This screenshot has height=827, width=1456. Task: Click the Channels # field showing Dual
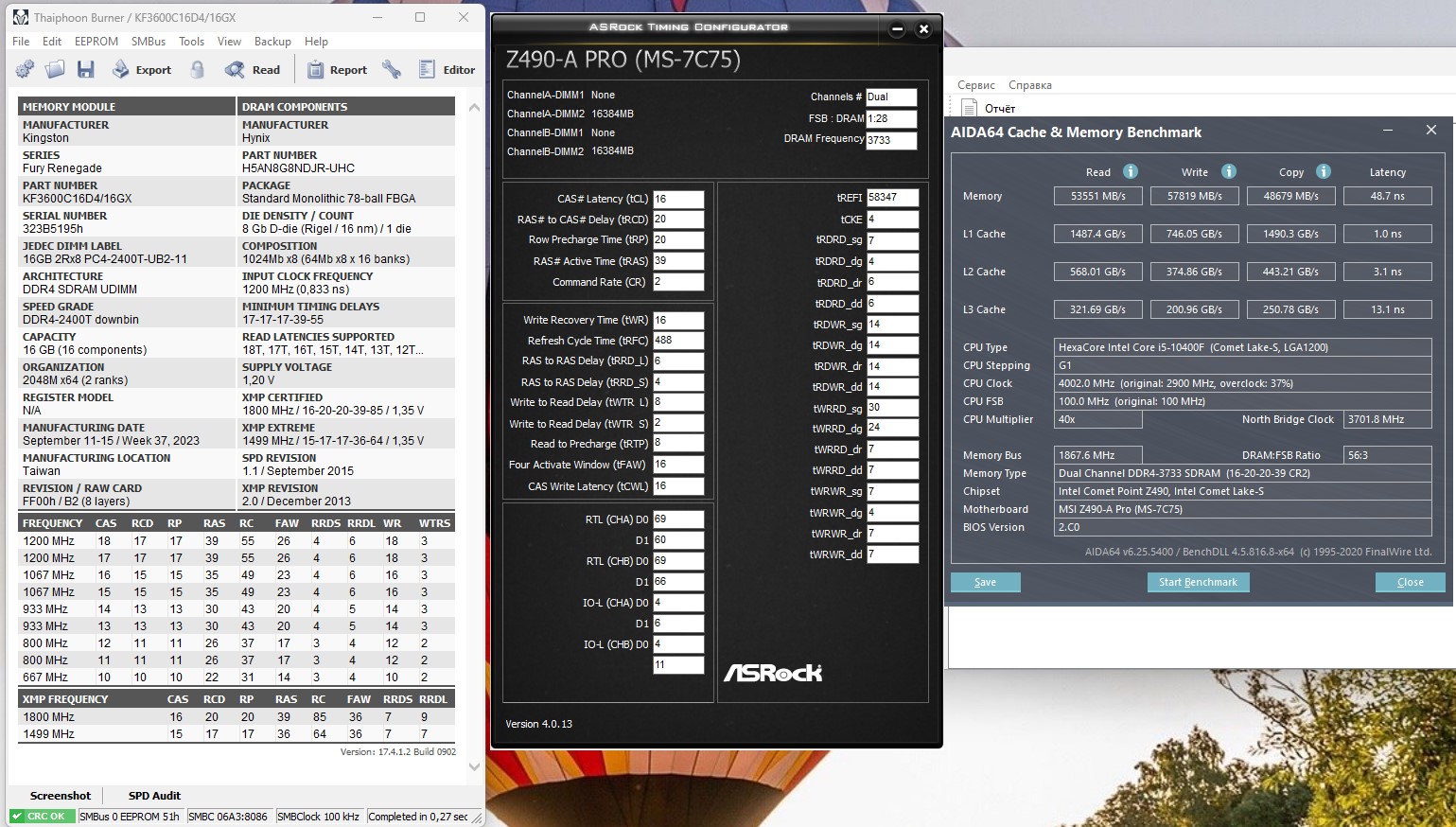891,97
